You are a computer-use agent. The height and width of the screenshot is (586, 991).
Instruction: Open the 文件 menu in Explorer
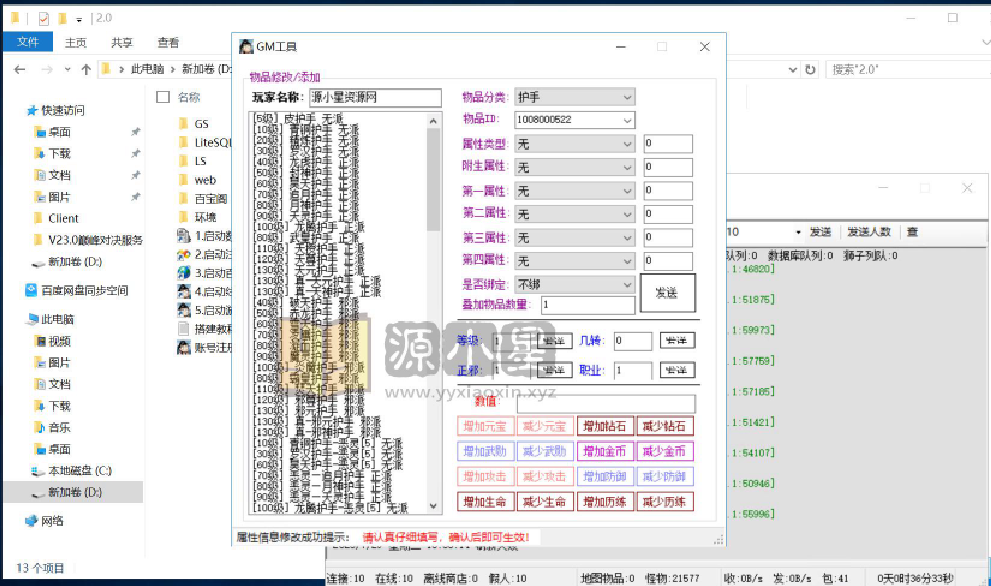[x=28, y=42]
